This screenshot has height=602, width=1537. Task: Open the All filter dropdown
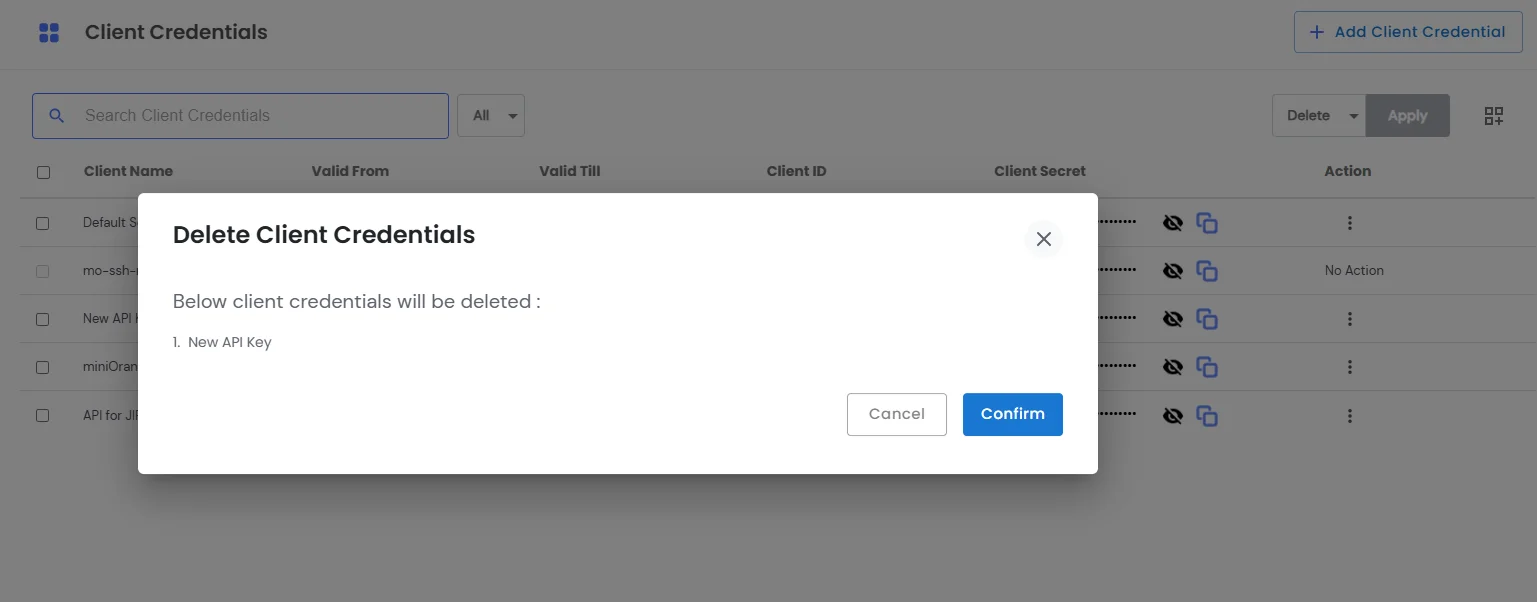491,115
